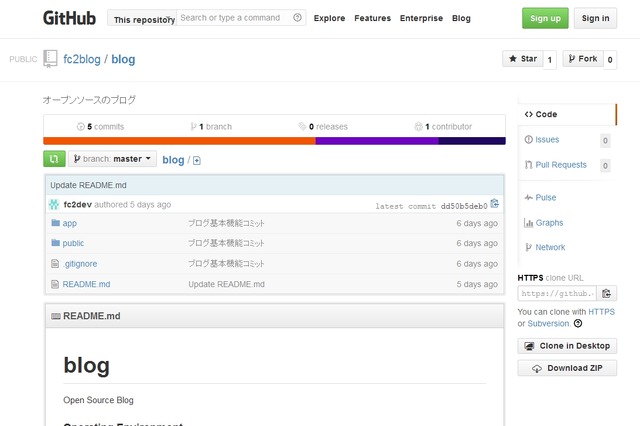Image resolution: width=640 pixels, height=426 pixels.
Task: Click the Clone in Desktop button
Action: [567, 346]
